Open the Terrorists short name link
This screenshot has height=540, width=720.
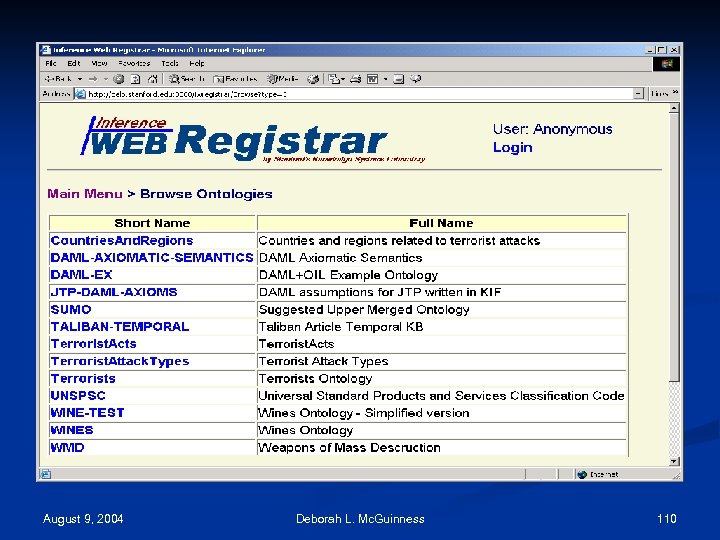click(x=83, y=378)
